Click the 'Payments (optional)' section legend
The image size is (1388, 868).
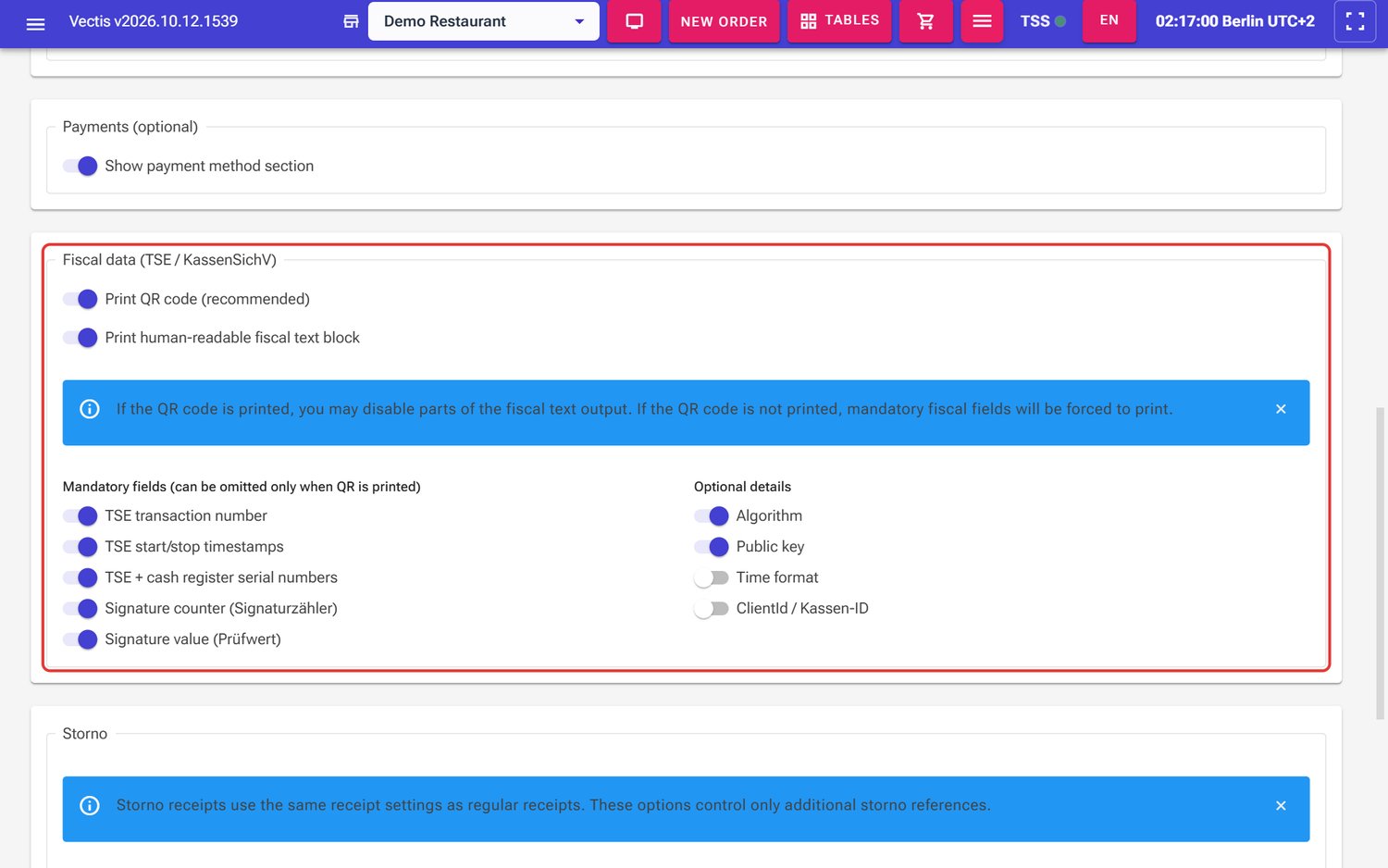coord(130,127)
